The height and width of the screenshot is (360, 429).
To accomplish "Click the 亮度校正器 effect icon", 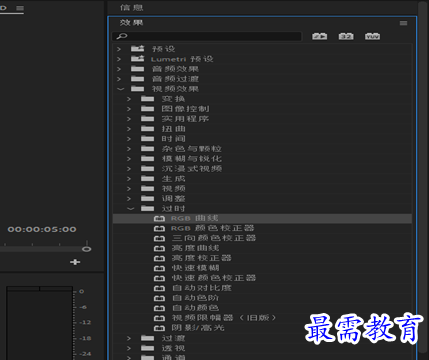I will [159, 258].
